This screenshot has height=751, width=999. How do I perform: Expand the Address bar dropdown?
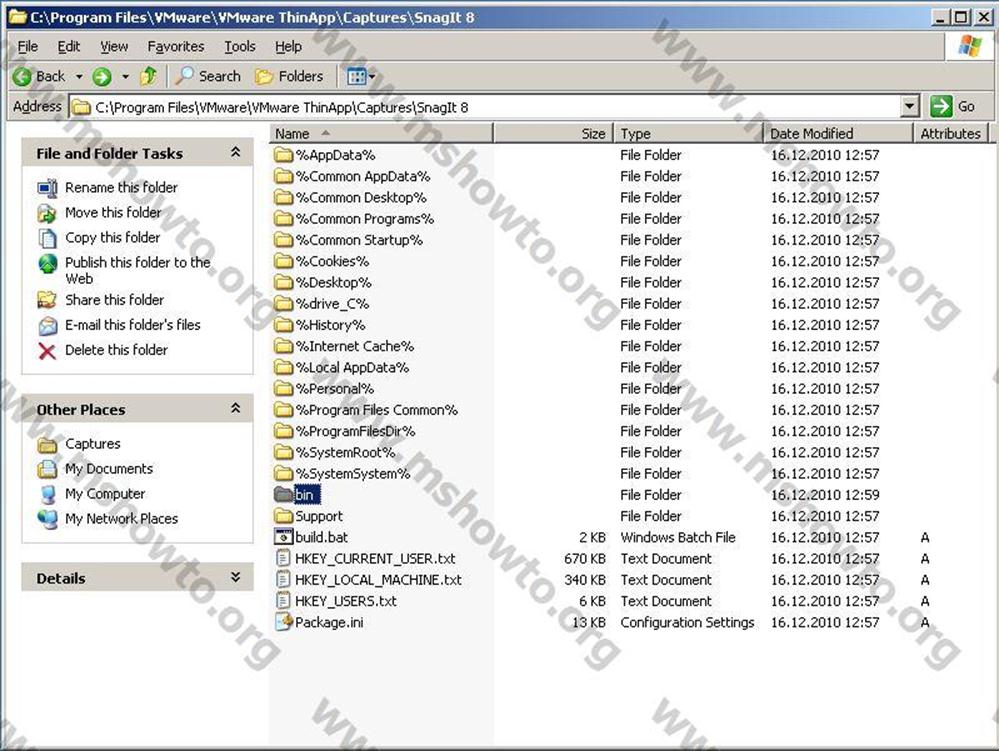coord(910,106)
